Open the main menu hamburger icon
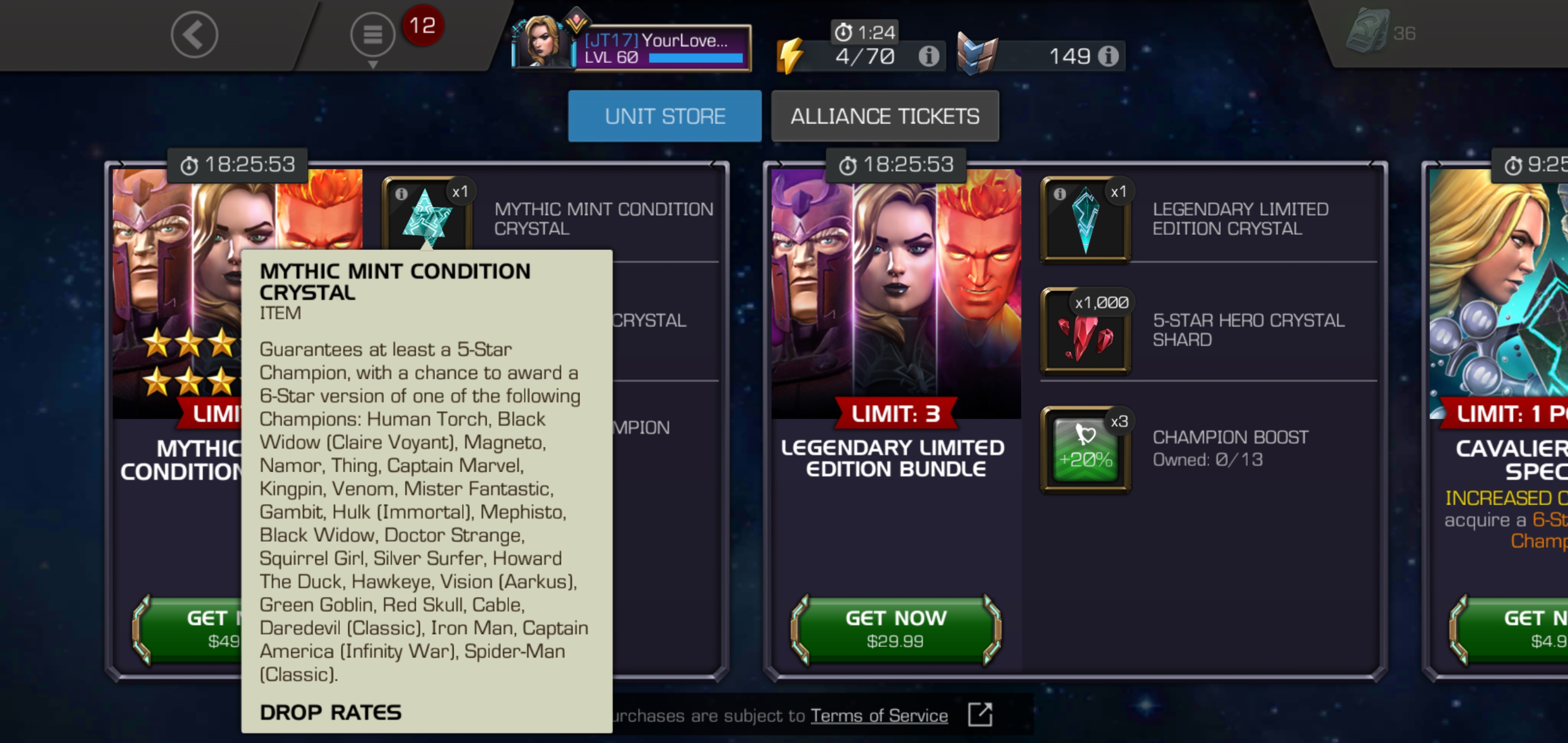The image size is (1568, 743). (x=372, y=35)
